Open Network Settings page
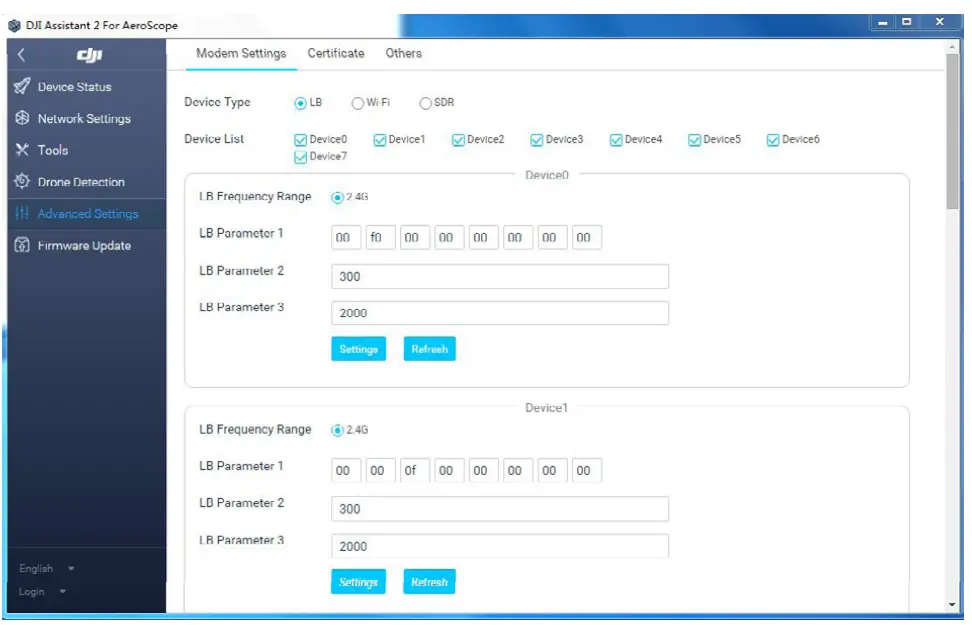The width and height of the screenshot is (972, 625). pos(87,118)
